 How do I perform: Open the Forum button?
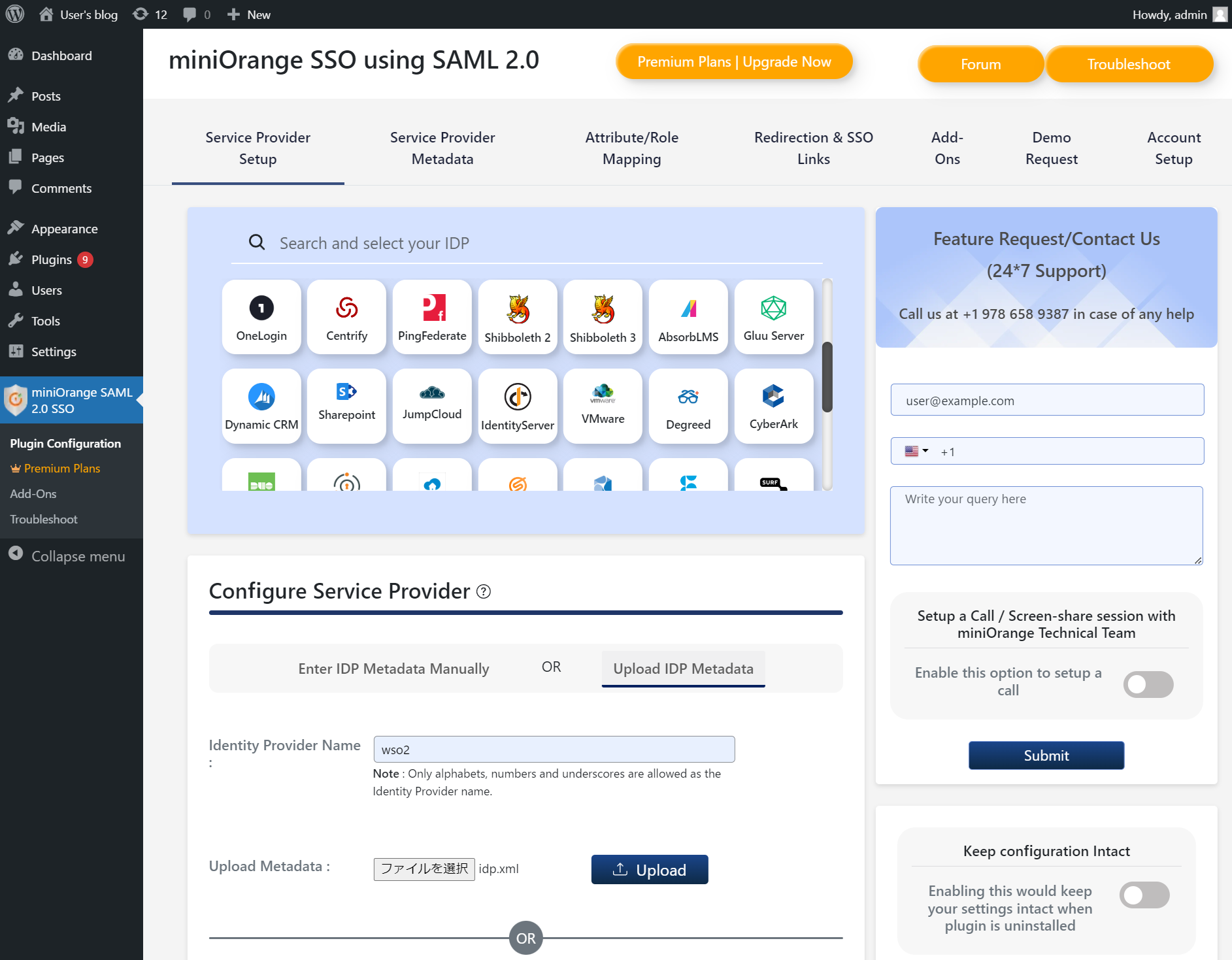click(980, 64)
